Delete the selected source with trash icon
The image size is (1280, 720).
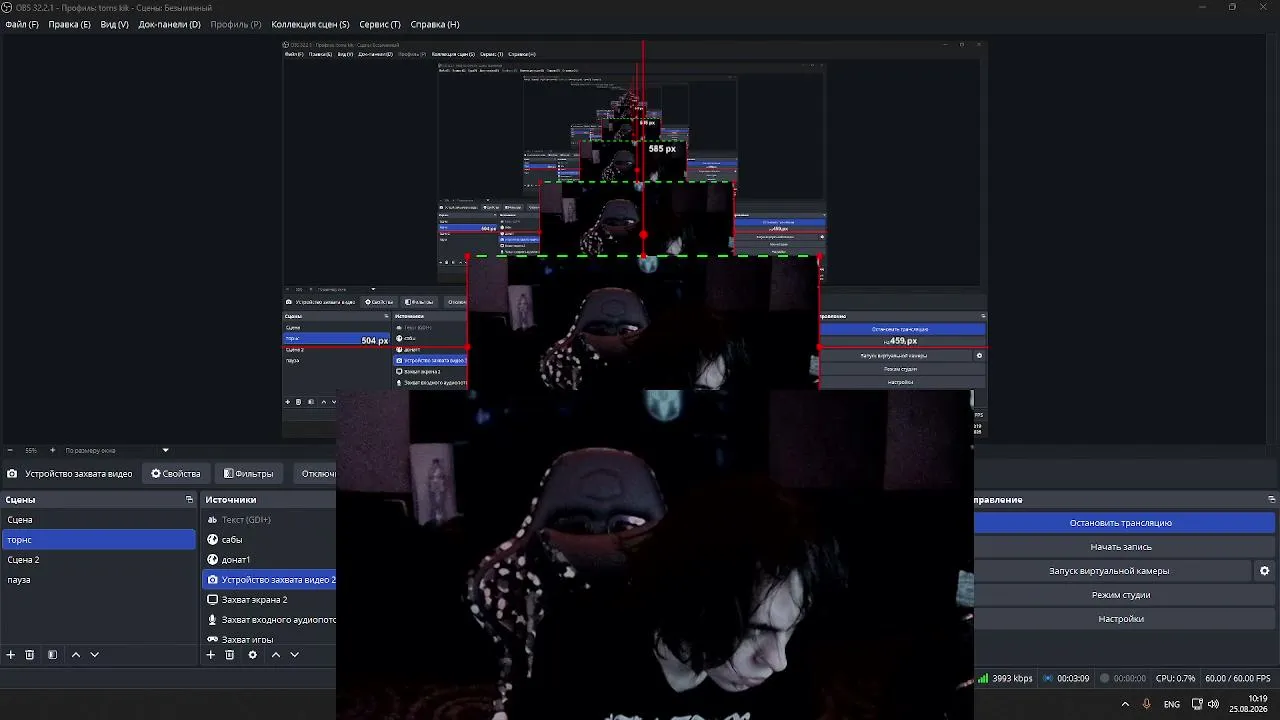[x=229, y=655]
